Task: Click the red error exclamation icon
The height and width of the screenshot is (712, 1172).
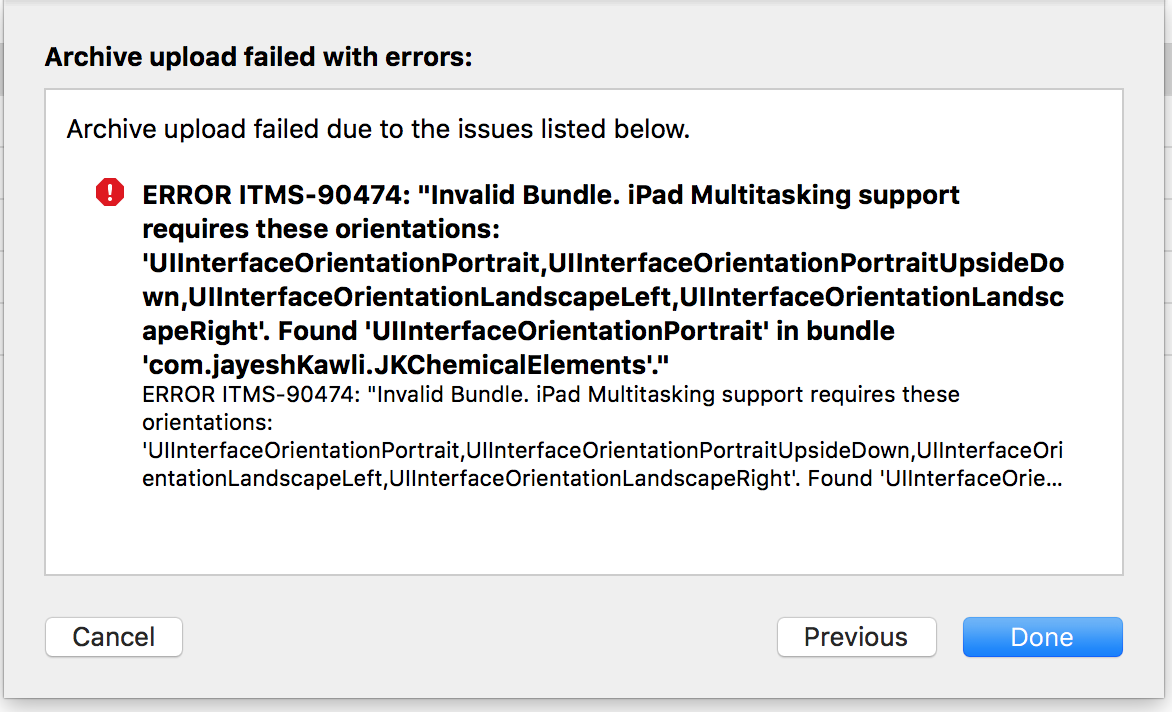Action: [x=110, y=193]
